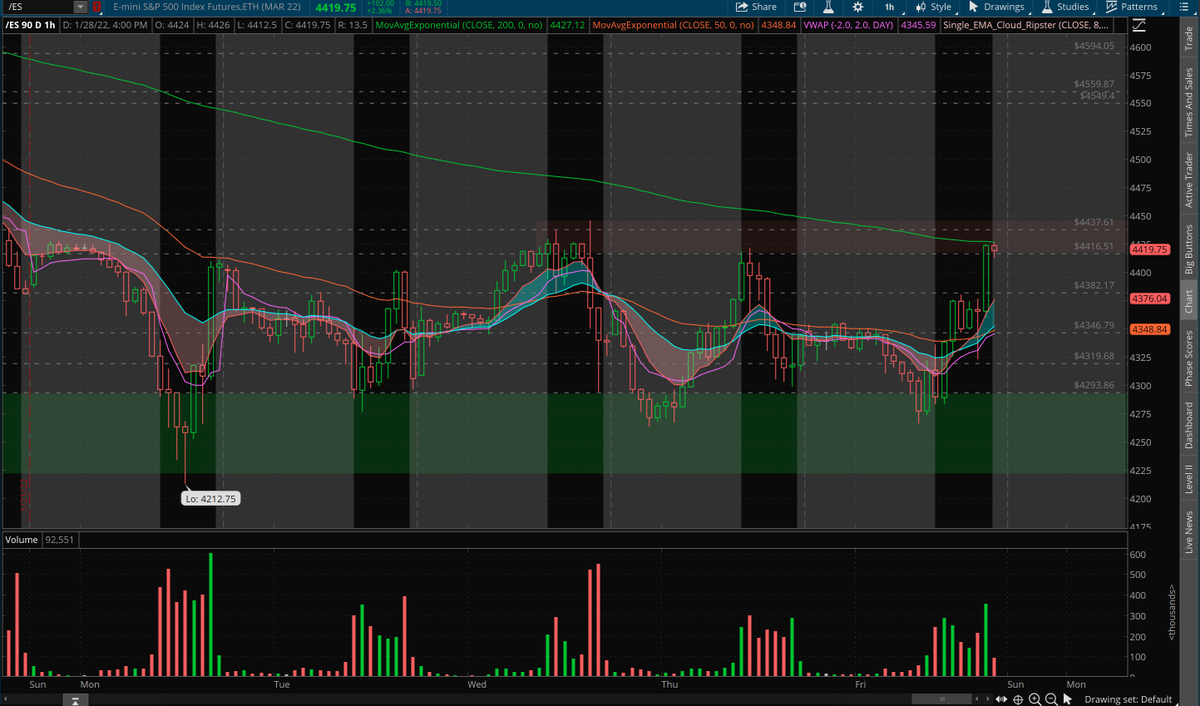1200x706 pixels.
Task: Select the Live News sidebar tab
Action: (1188, 532)
